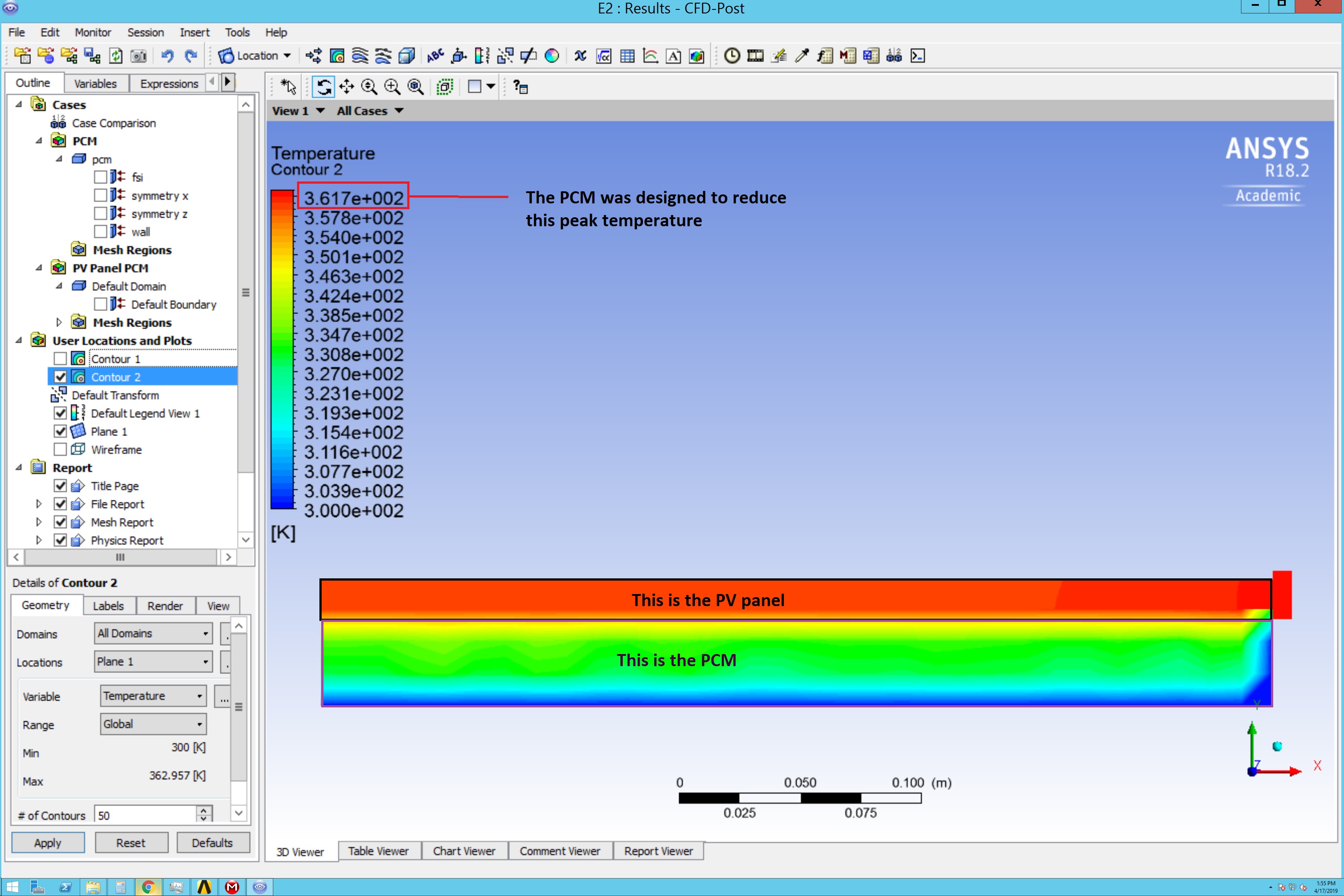
Task: Open the Labels tab in contour details
Action: 108,606
